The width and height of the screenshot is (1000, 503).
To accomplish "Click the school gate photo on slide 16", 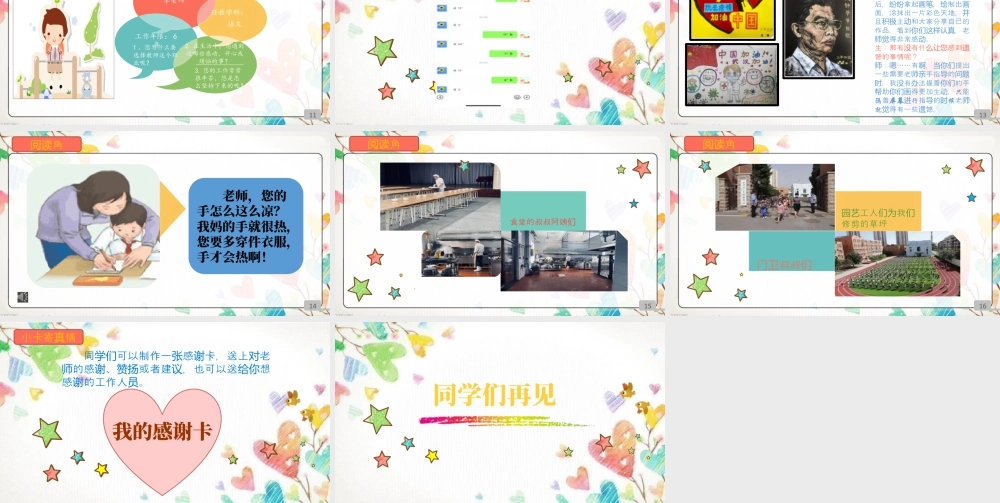I will coord(775,197).
